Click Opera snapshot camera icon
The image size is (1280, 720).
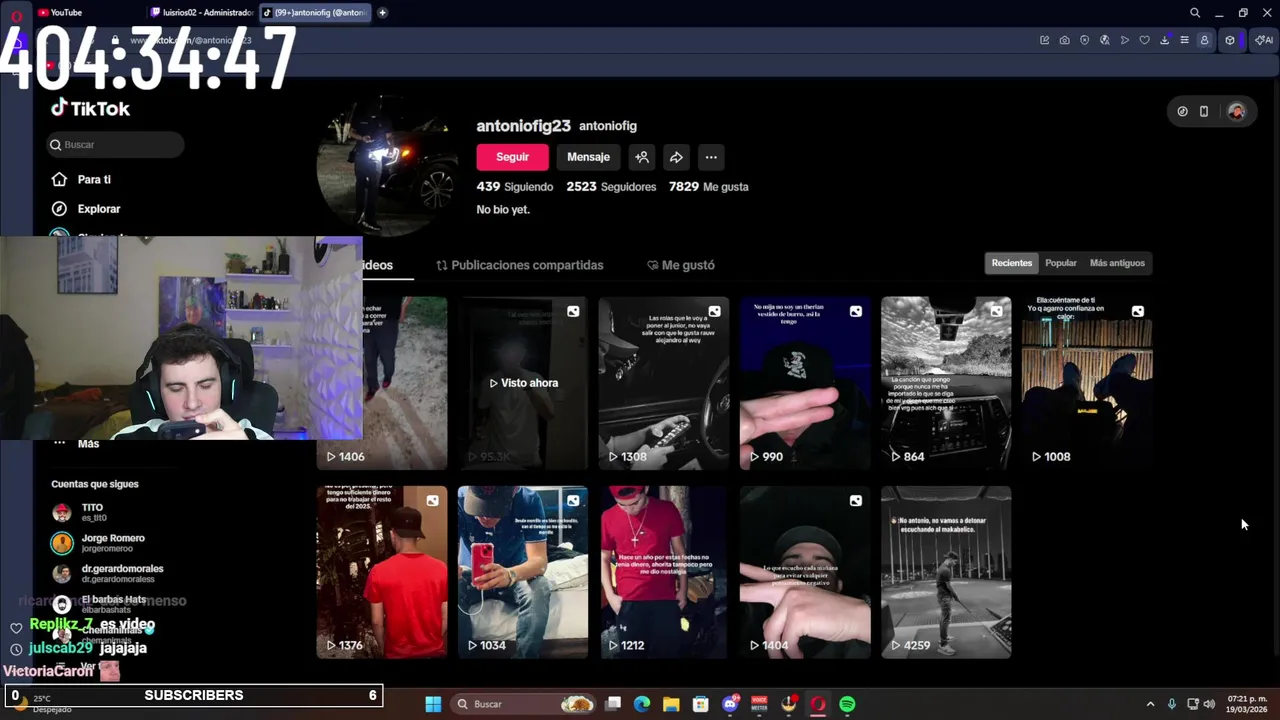1064,40
